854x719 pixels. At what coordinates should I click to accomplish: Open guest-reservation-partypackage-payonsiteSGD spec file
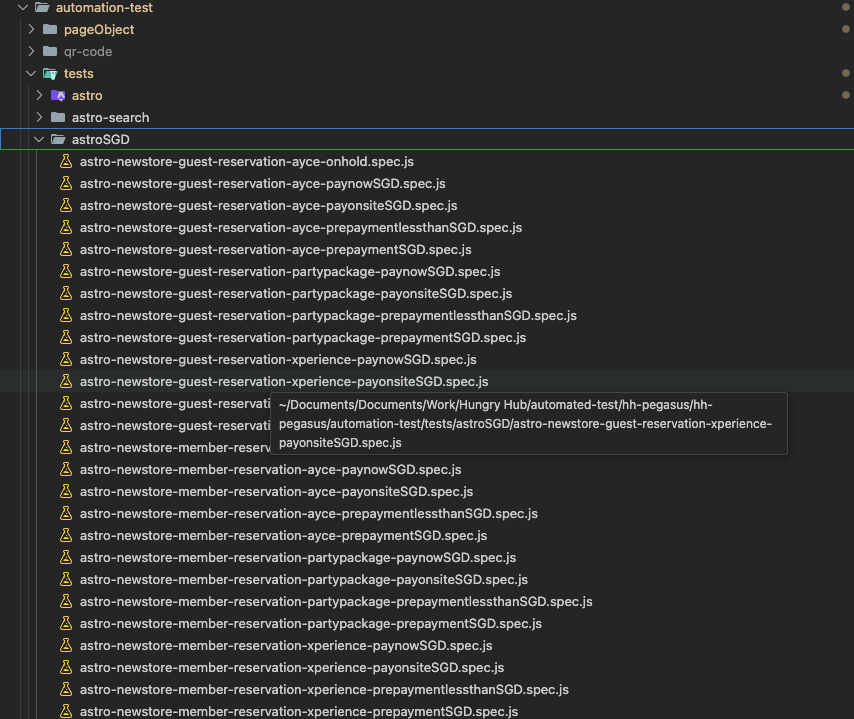coord(295,294)
